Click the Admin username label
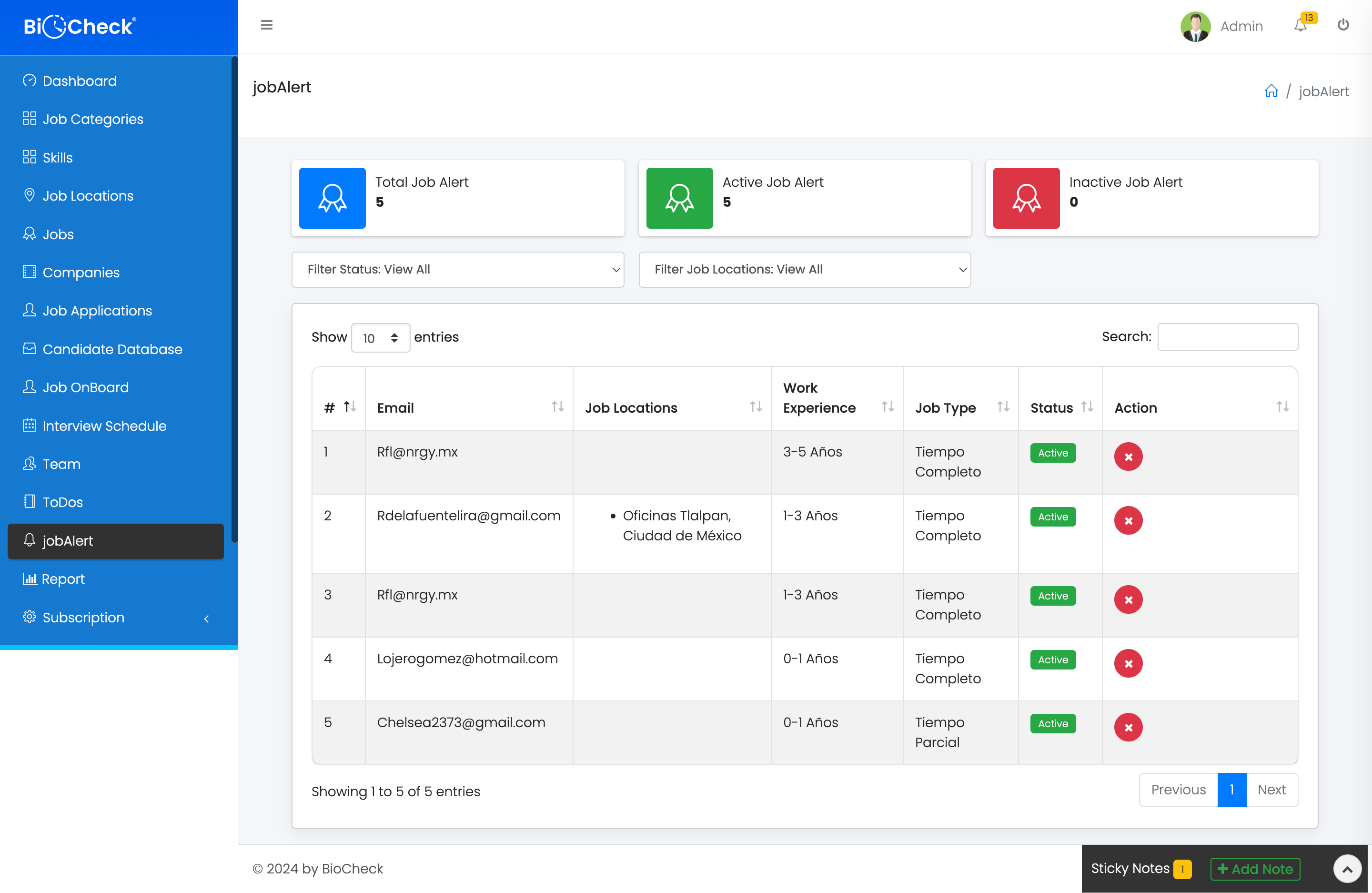This screenshot has width=1372, height=893. [1241, 27]
